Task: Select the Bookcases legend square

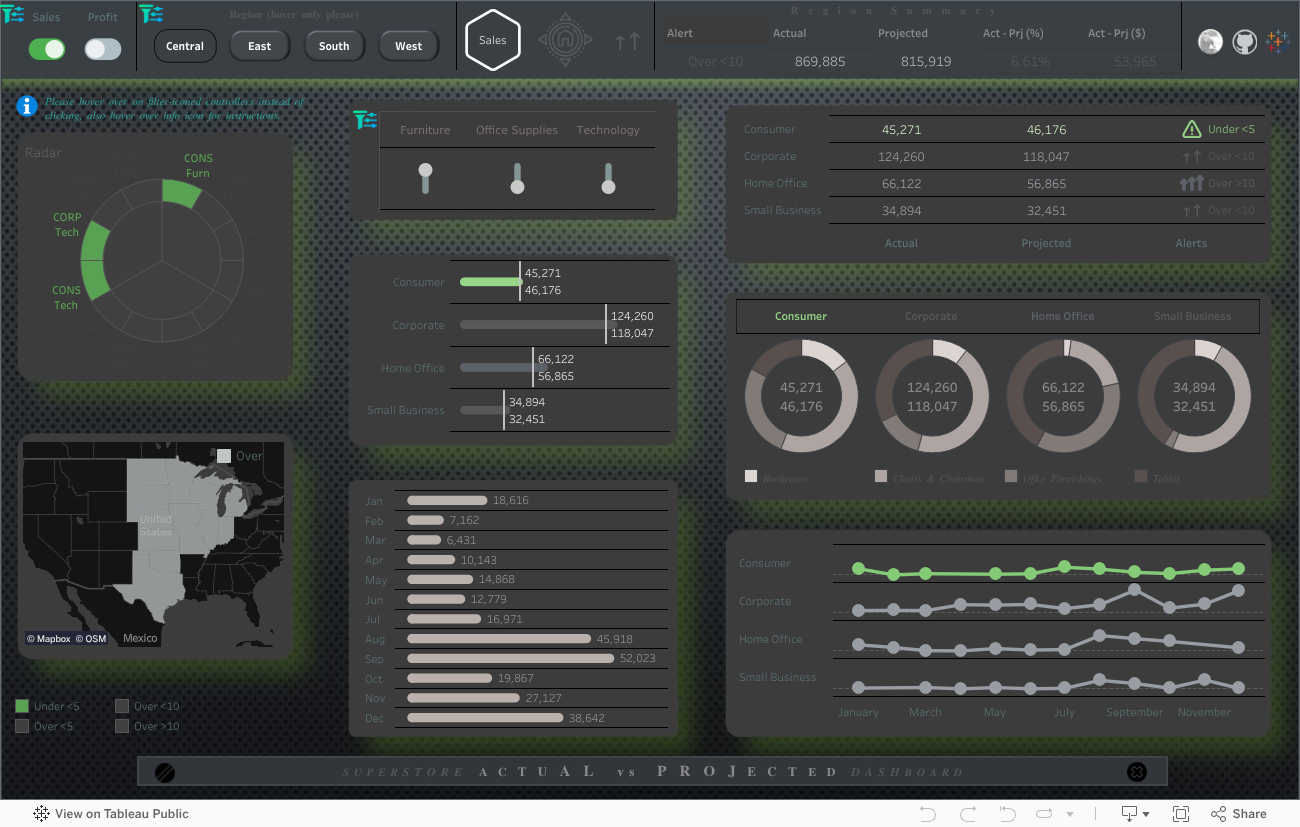Action: [x=751, y=477]
